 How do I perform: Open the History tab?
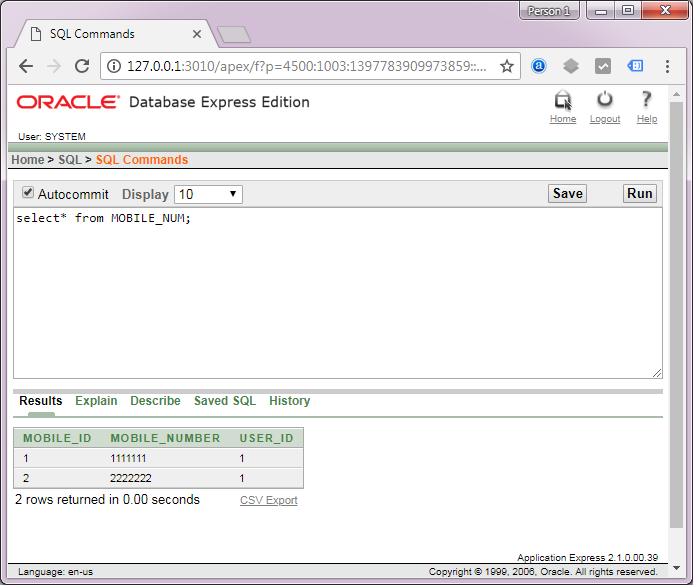click(x=289, y=401)
